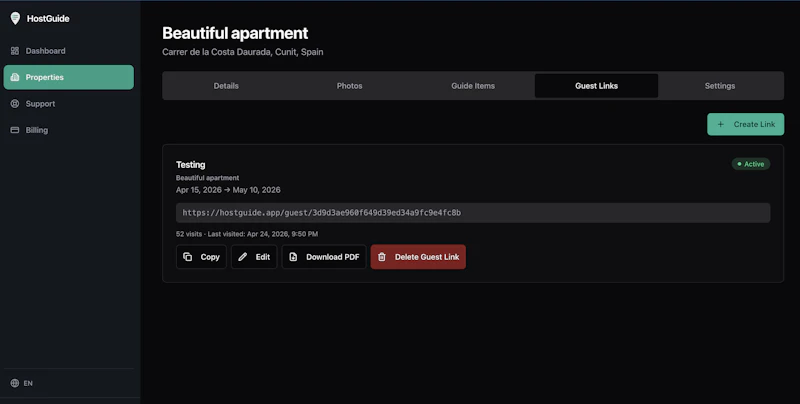This screenshot has width=800, height=404.
Task: Click the guest link URL field
Action: click(473, 213)
